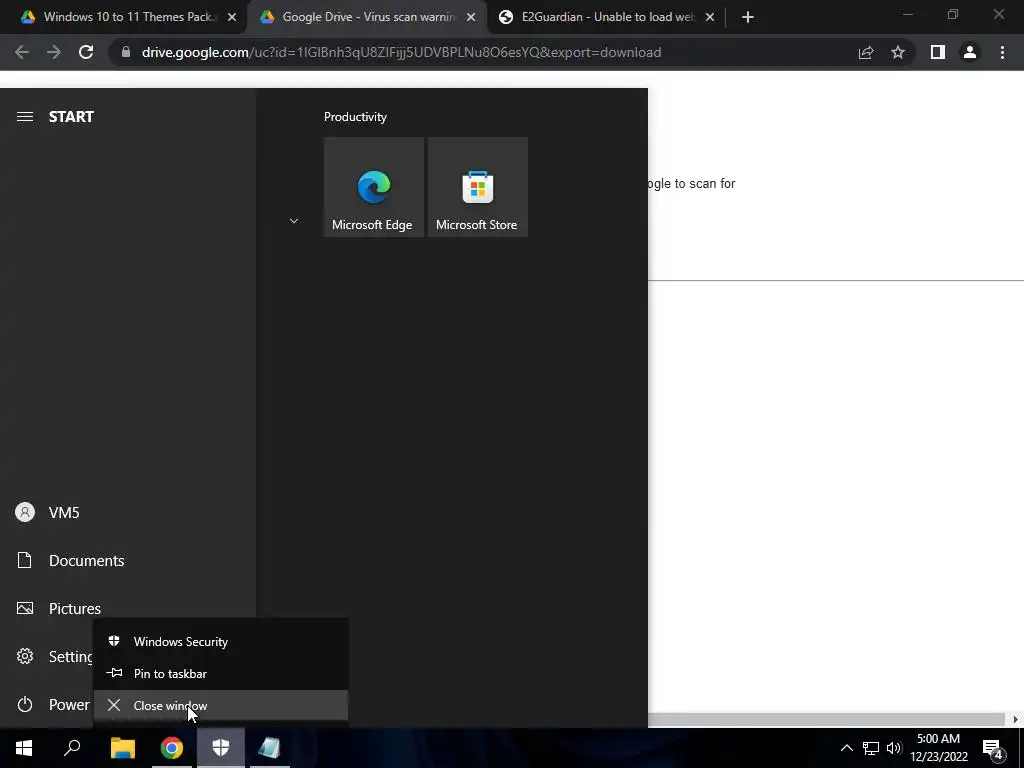This screenshot has width=1024, height=768.
Task: Expand the Start hamburger menu
Action: click(x=25, y=116)
